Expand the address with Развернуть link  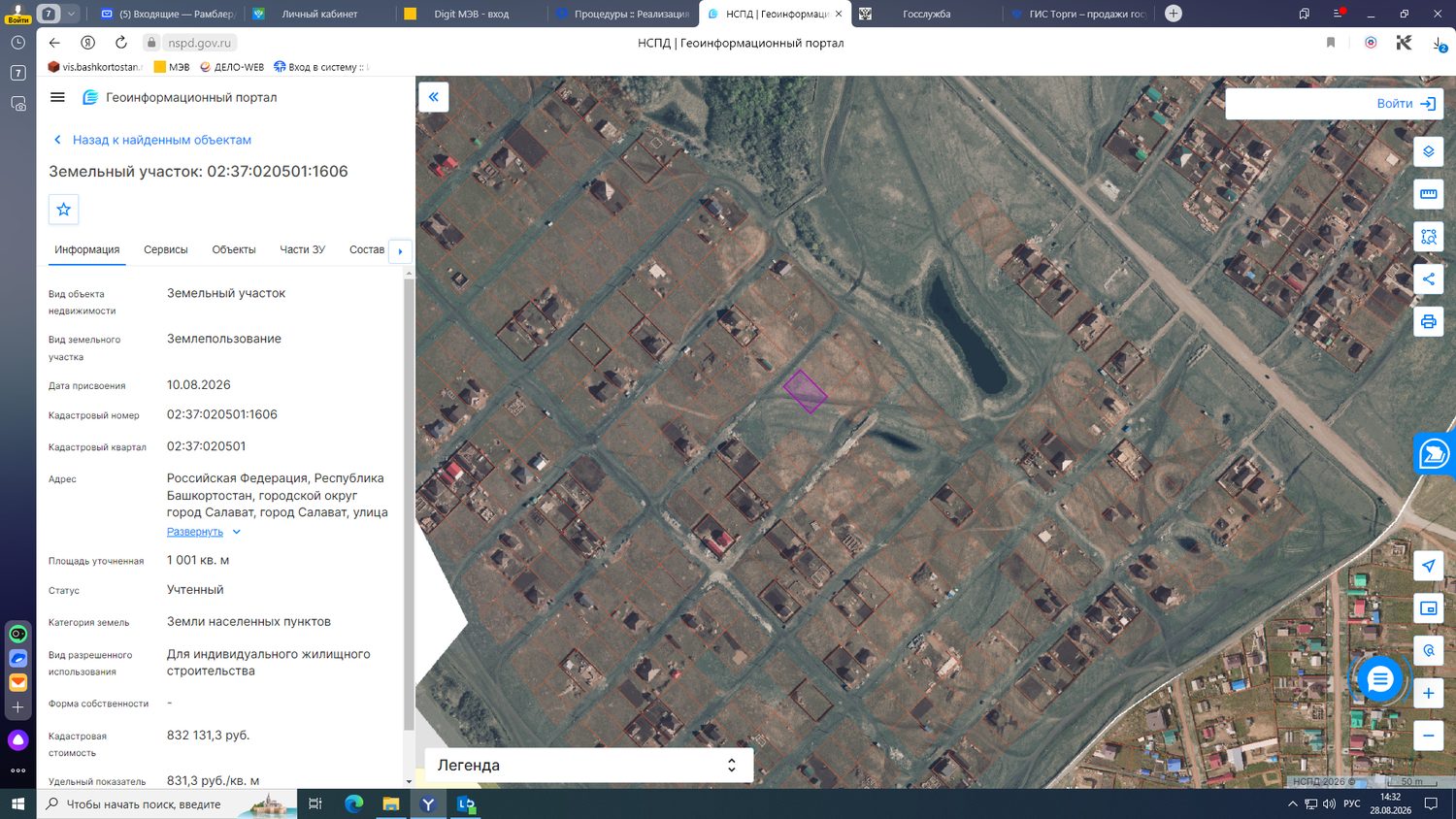pos(195,532)
